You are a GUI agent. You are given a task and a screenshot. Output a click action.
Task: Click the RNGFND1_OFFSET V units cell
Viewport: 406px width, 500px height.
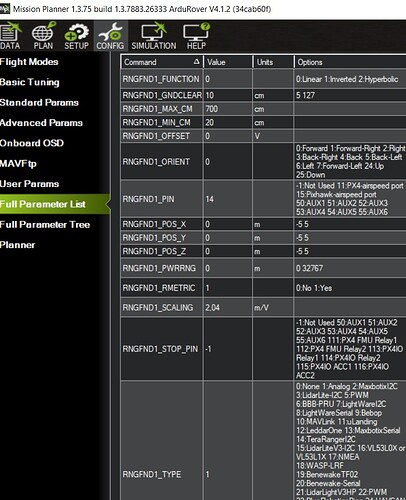point(273,136)
